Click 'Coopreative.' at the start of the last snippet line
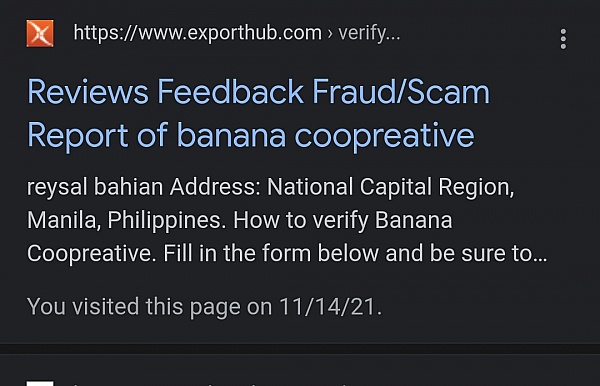Screen dimensions: 600x386 point(92,254)
